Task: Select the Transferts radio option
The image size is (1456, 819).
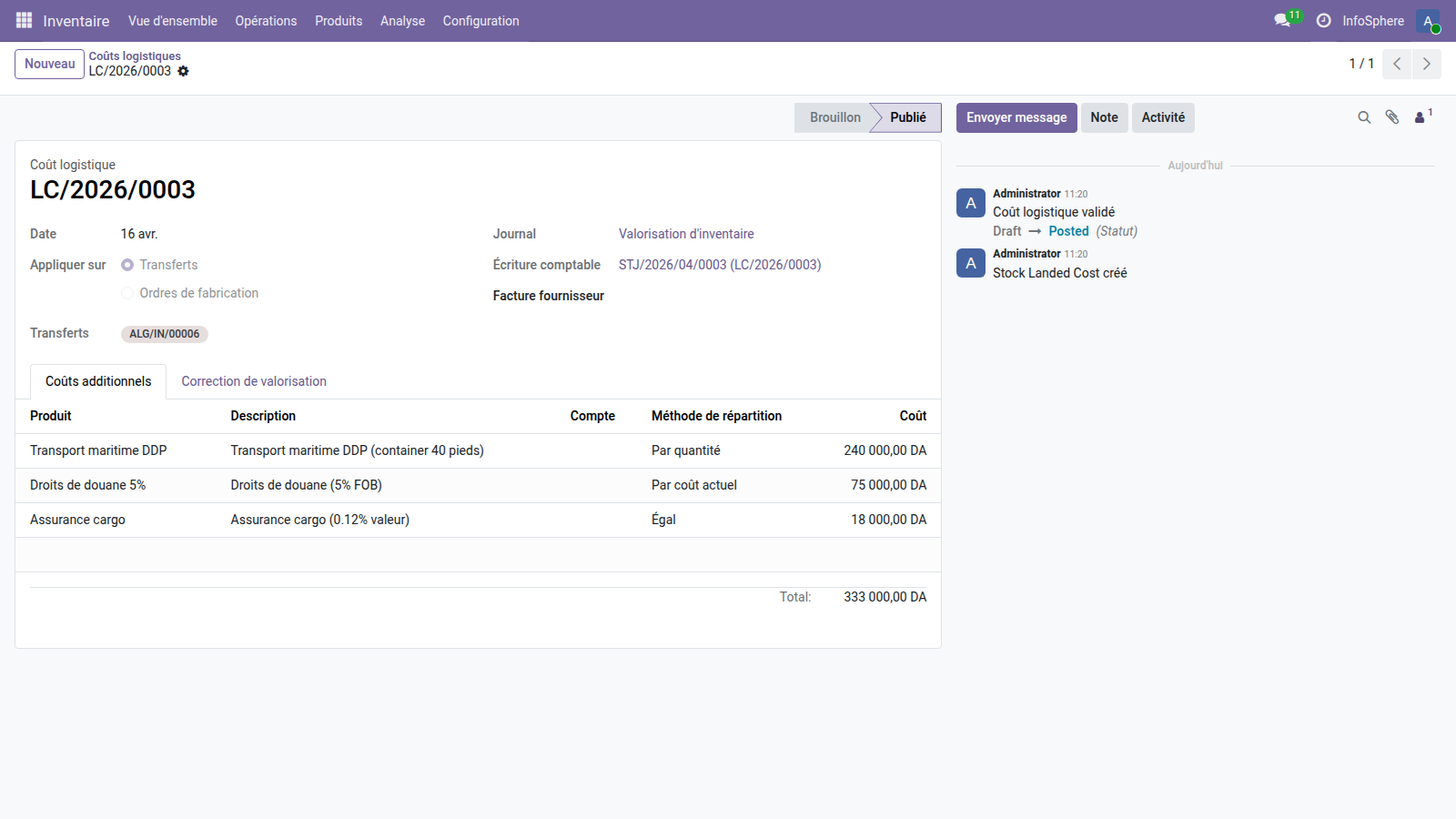Action: coord(127,265)
